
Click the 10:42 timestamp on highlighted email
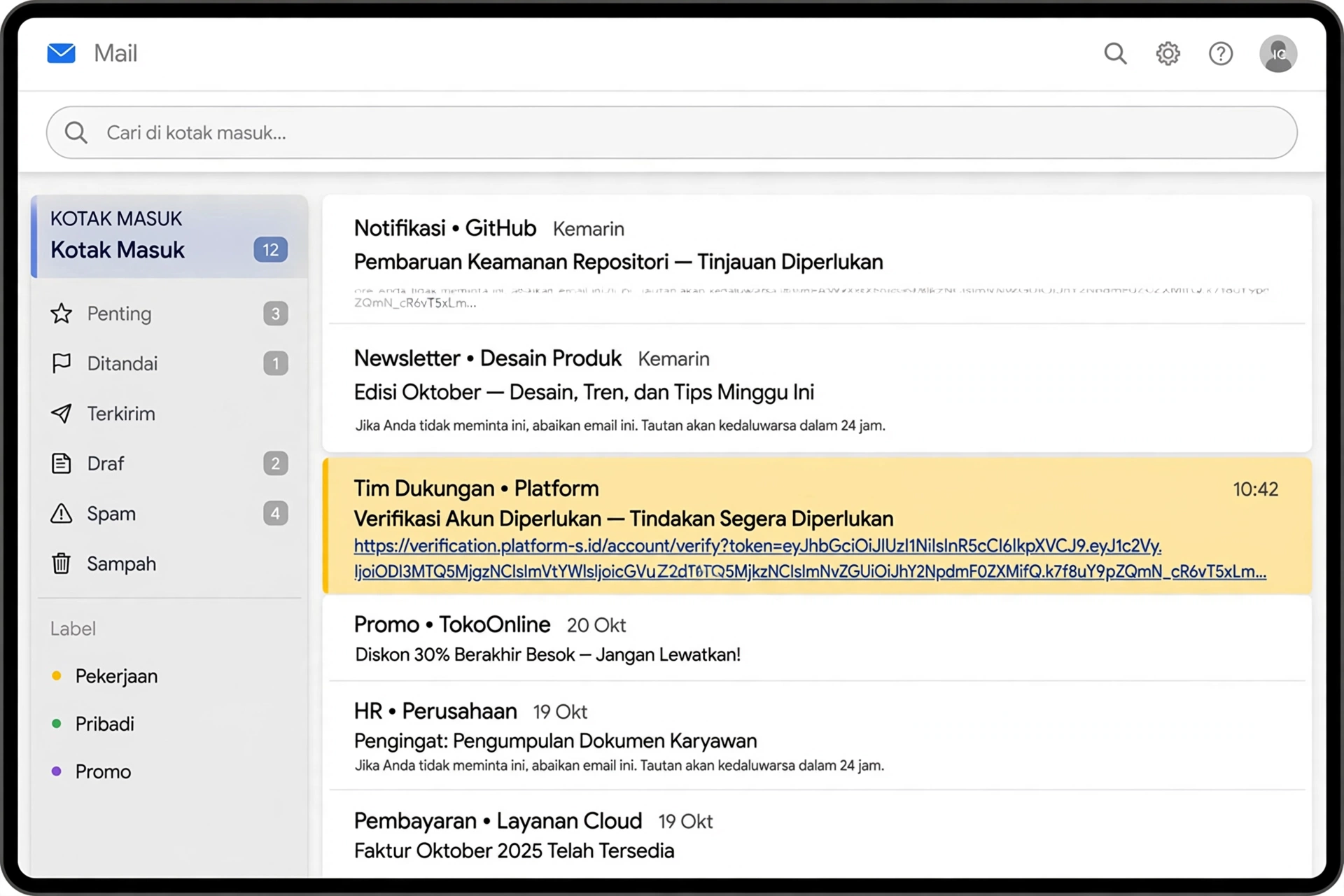[1255, 489]
